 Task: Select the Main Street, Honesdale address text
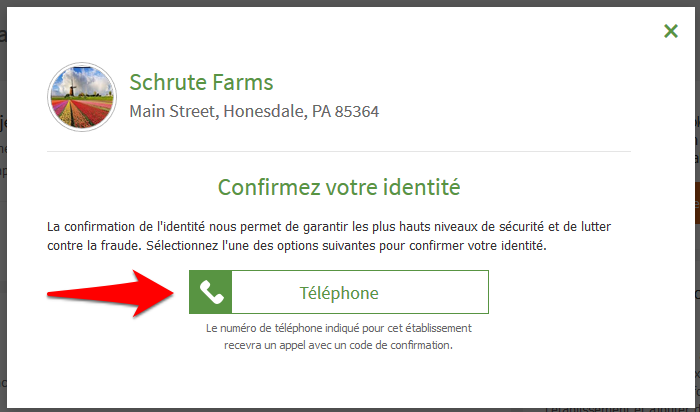tap(254, 111)
